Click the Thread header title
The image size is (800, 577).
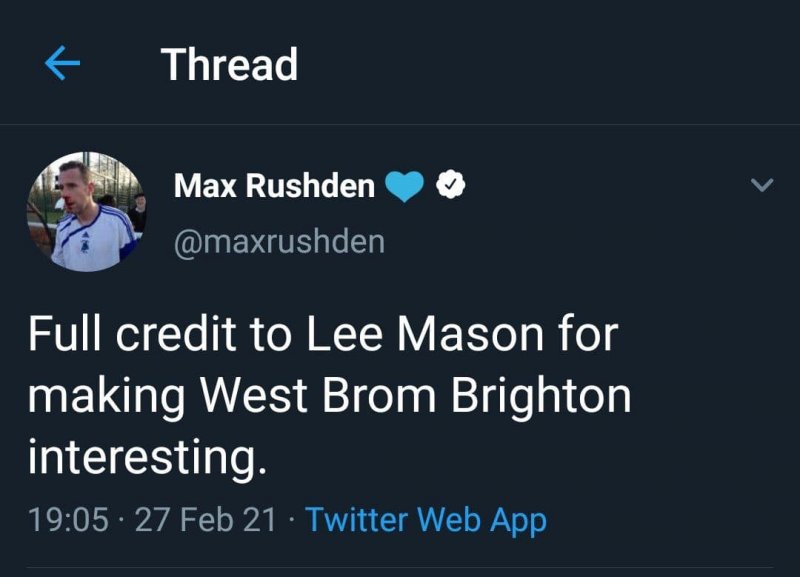point(229,65)
